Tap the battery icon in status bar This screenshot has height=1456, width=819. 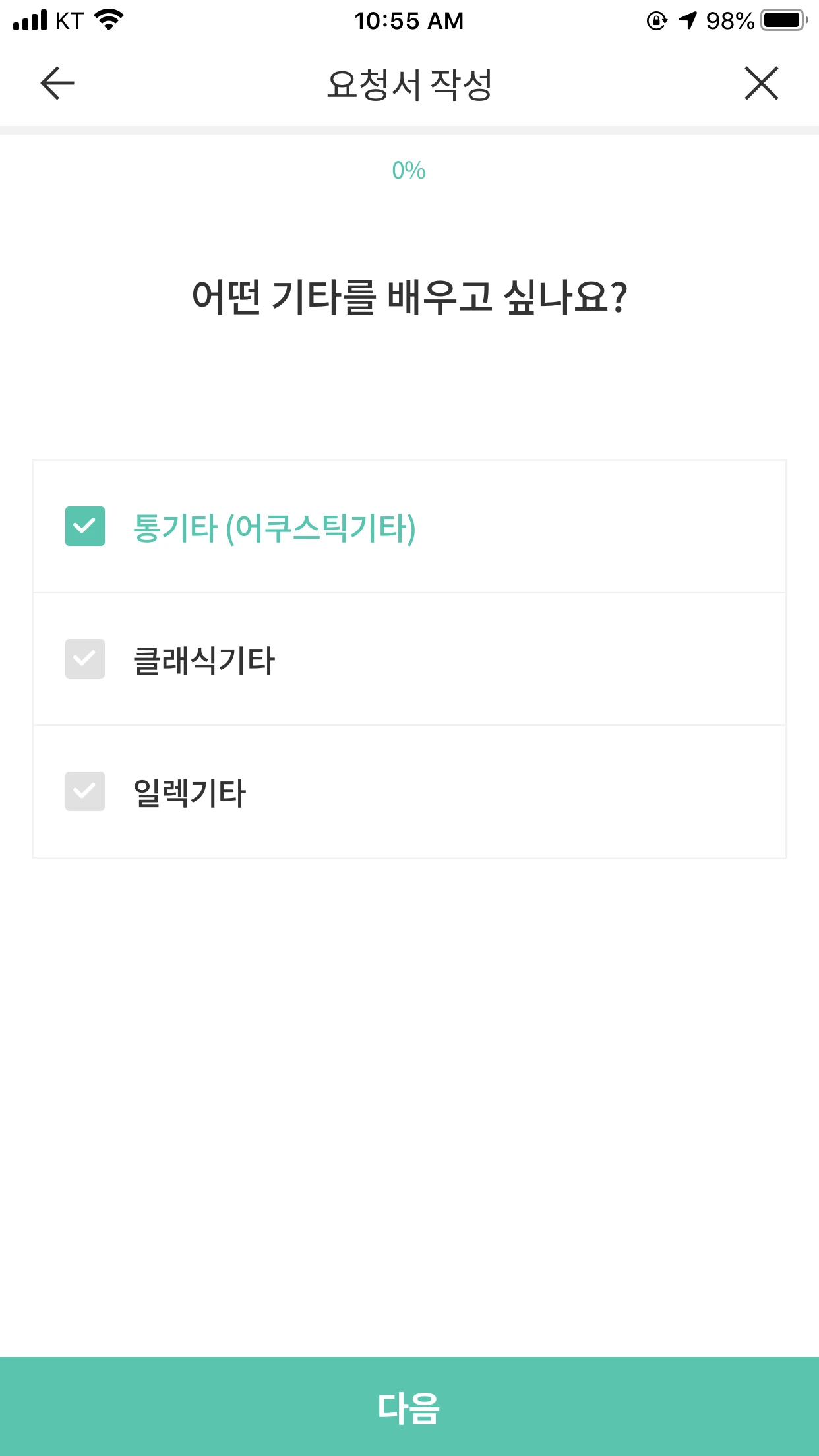(784, 20)
